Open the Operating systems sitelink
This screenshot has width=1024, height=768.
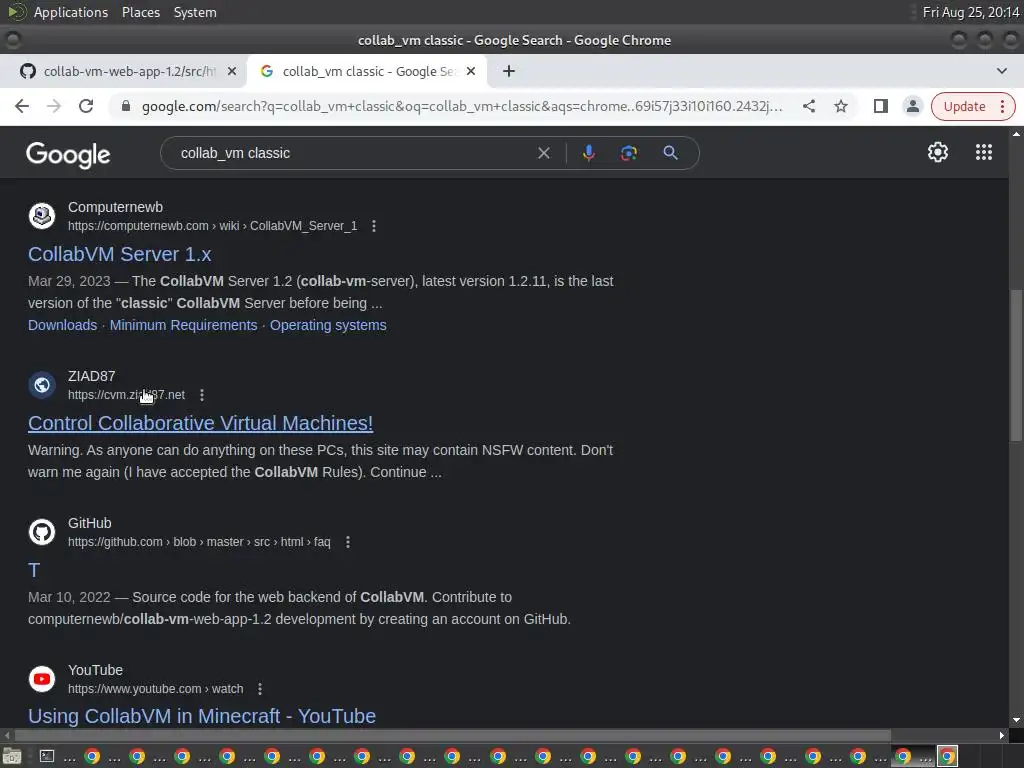pyautogui.click(x=328, y=325)
